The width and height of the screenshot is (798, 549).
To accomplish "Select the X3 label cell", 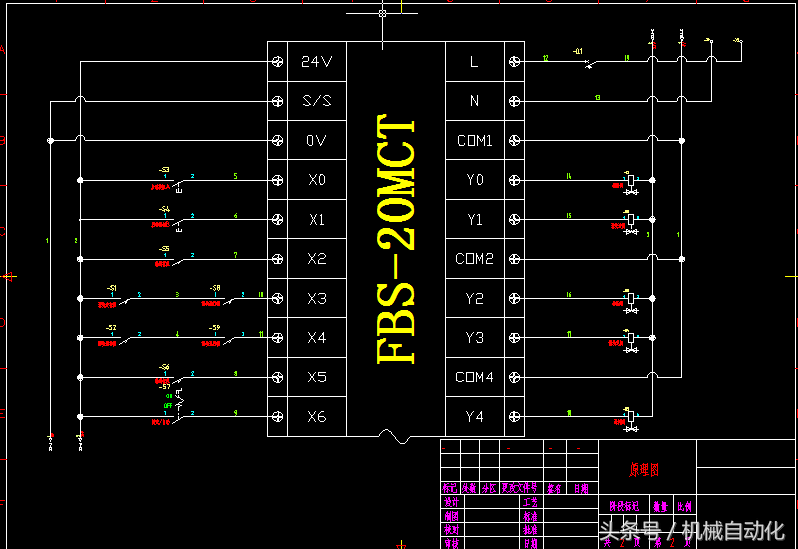I will (317, 299).
